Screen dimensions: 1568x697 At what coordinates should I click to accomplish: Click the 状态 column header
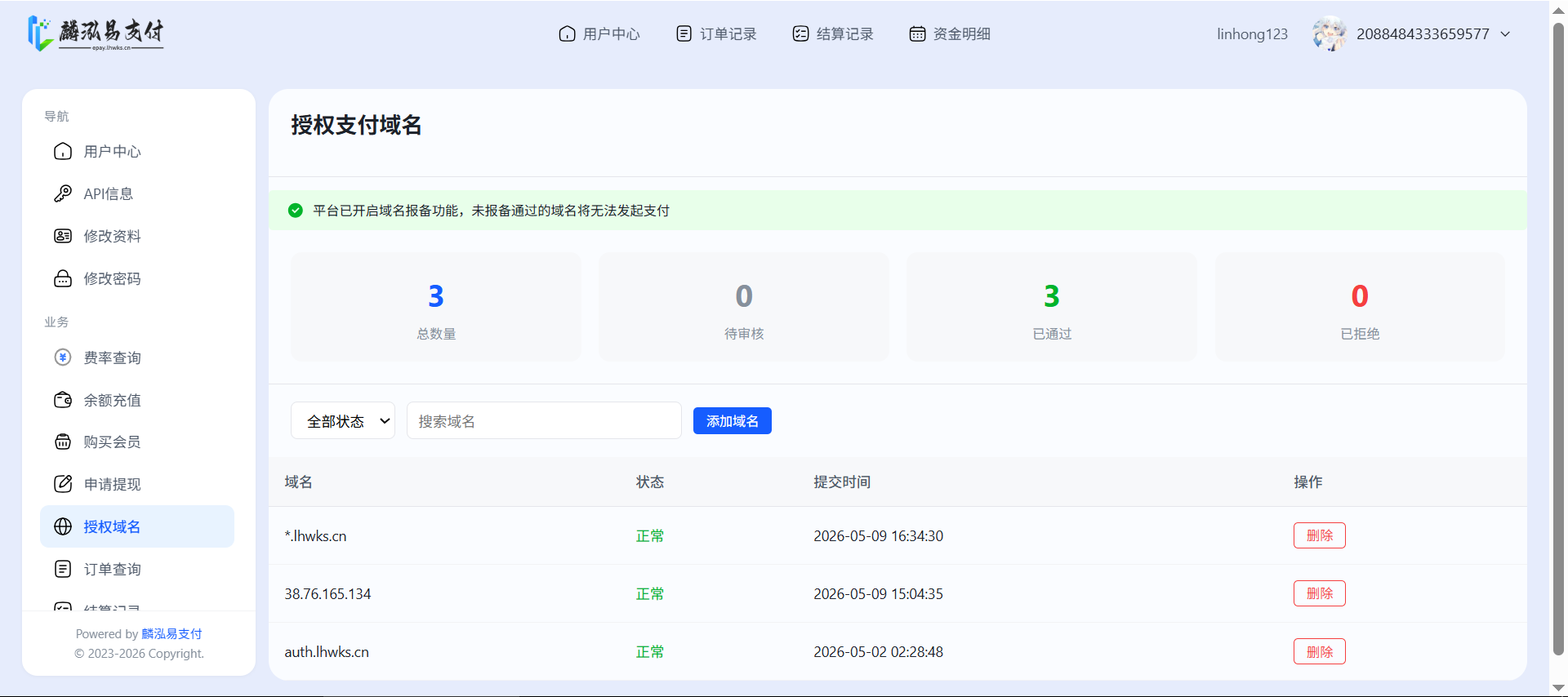coord(650,482)
